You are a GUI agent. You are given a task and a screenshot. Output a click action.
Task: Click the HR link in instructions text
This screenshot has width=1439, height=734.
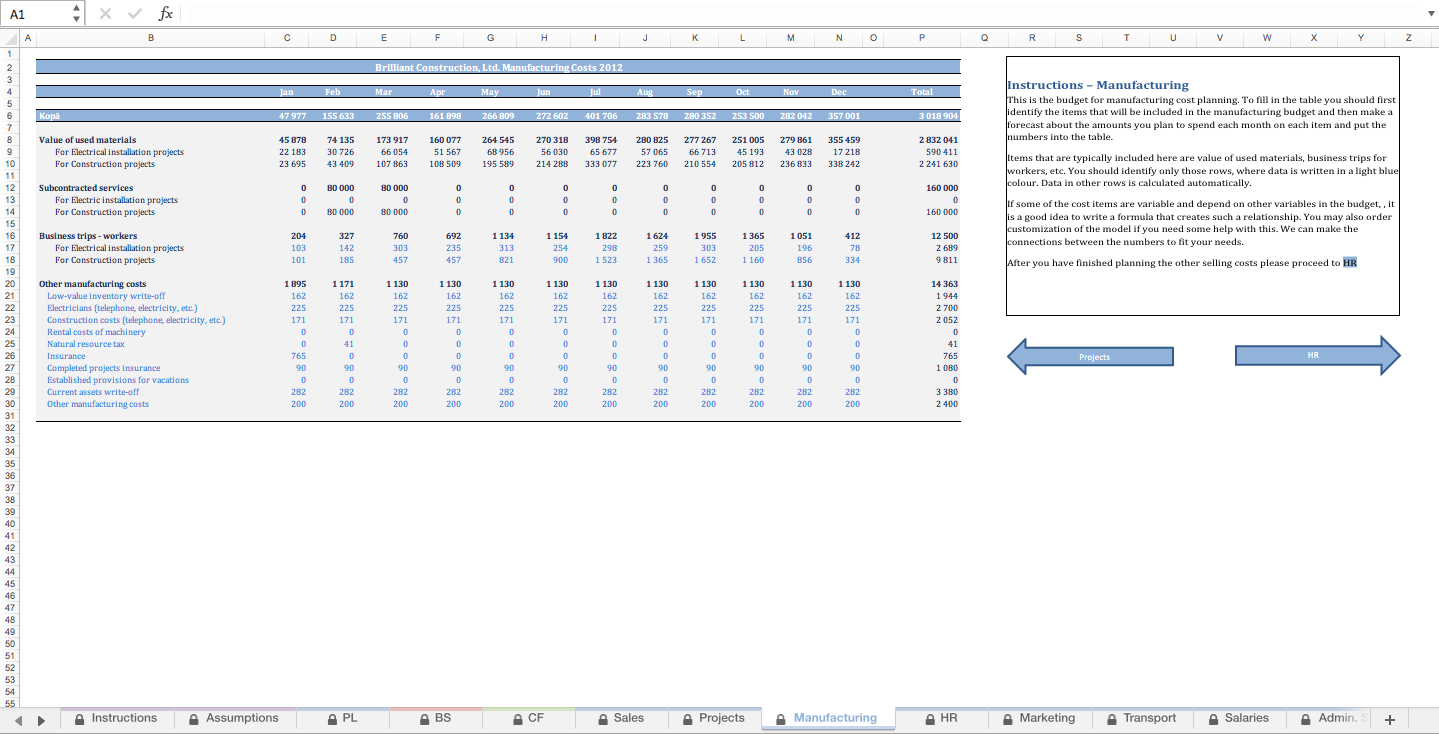(1350, 263)
